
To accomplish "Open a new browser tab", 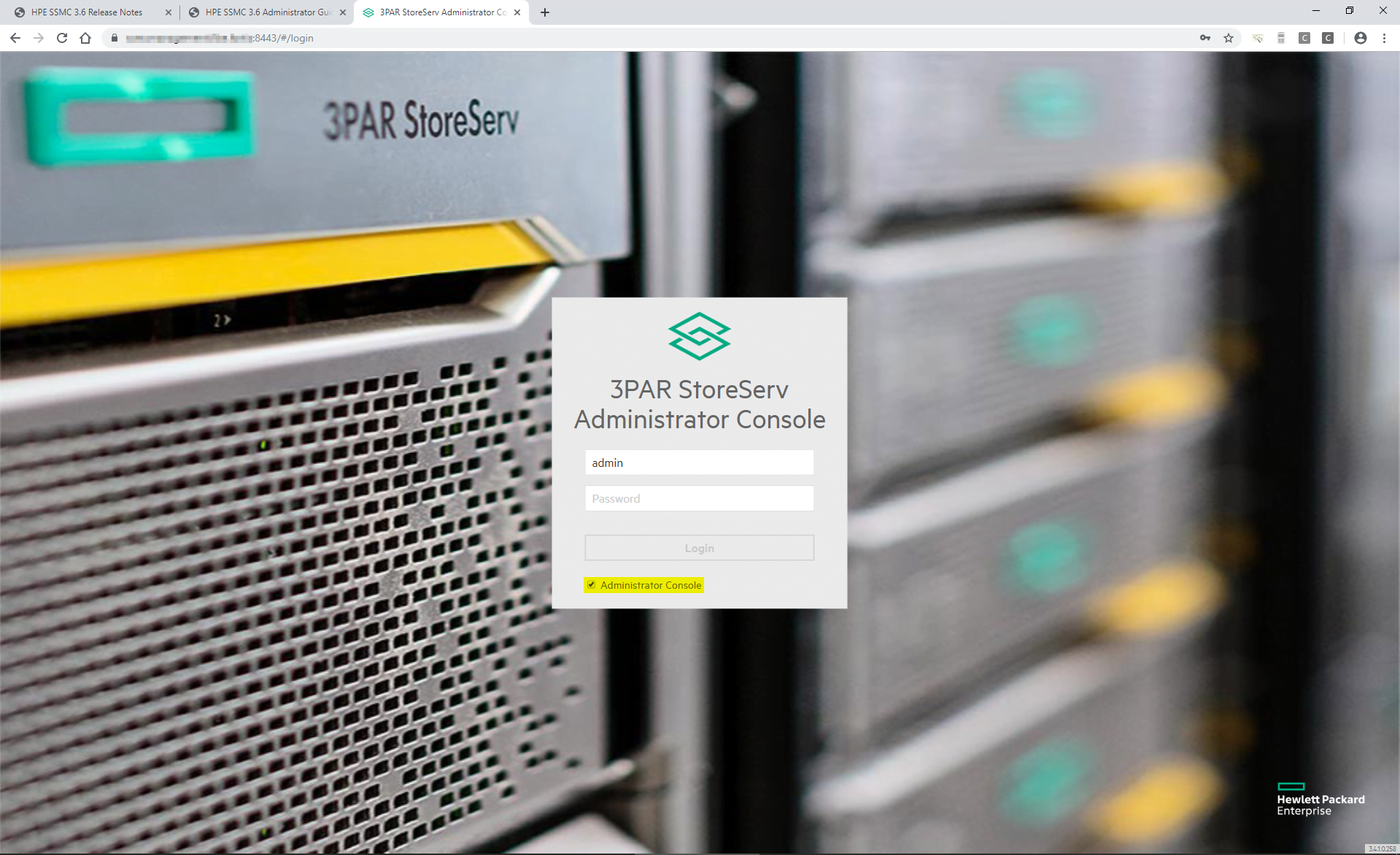I will click(545, 12).
